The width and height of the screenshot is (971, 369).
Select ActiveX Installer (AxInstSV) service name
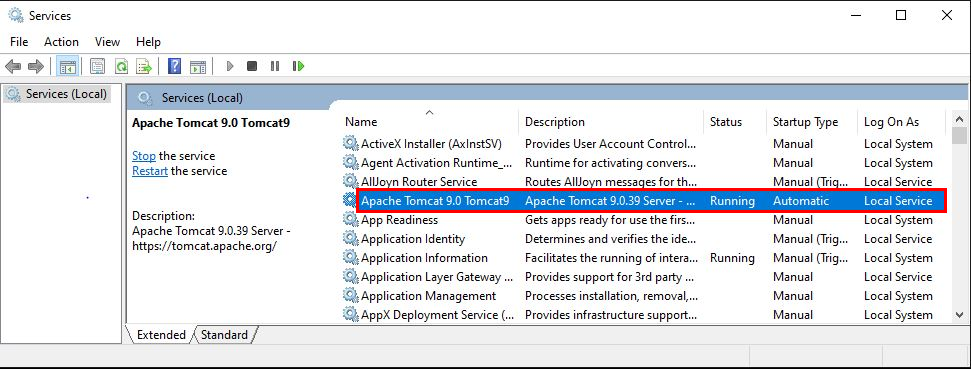point(431,144)
